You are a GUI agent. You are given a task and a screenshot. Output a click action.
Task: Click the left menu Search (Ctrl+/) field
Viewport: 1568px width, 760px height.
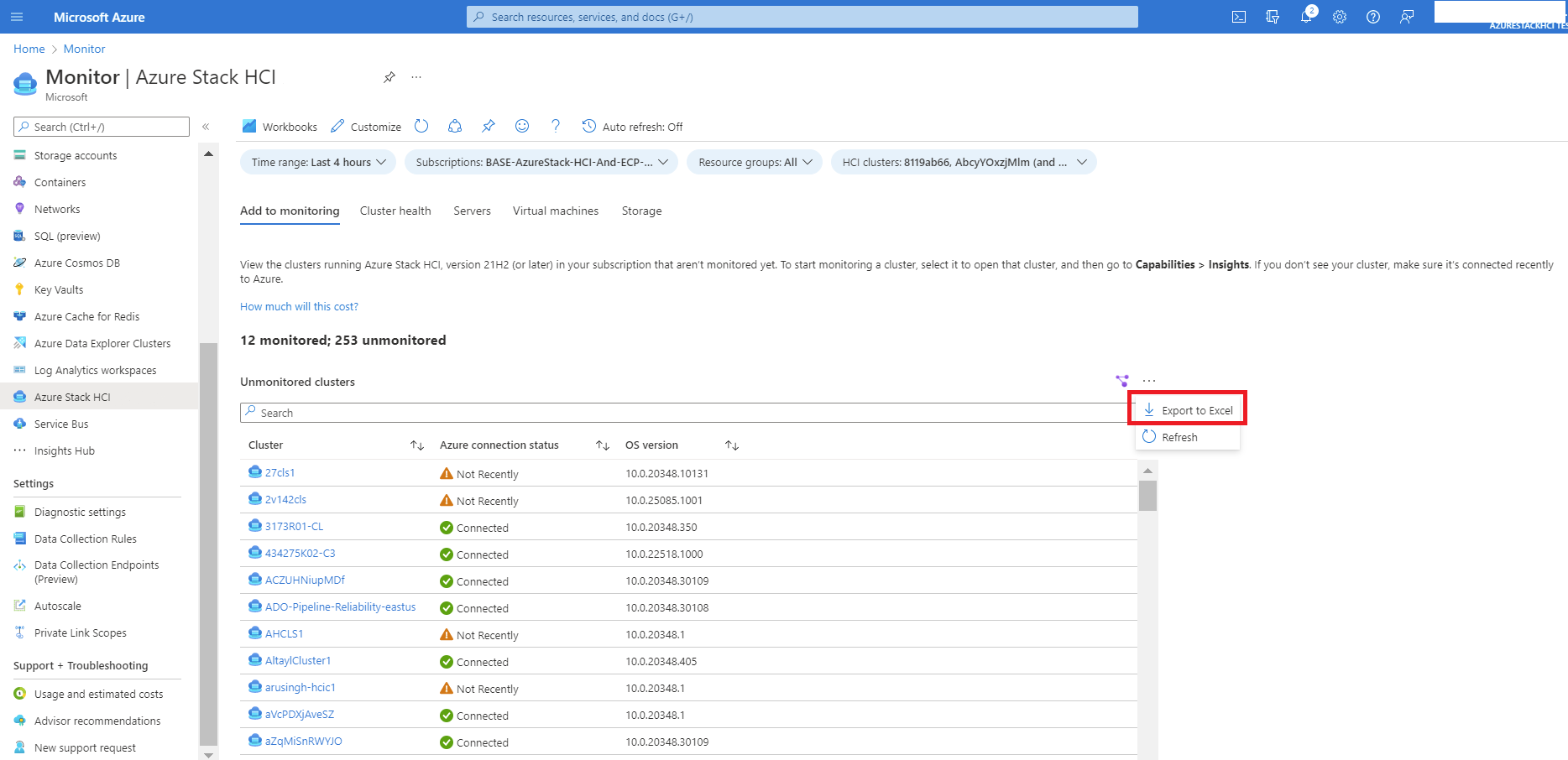tap(102, 127)
